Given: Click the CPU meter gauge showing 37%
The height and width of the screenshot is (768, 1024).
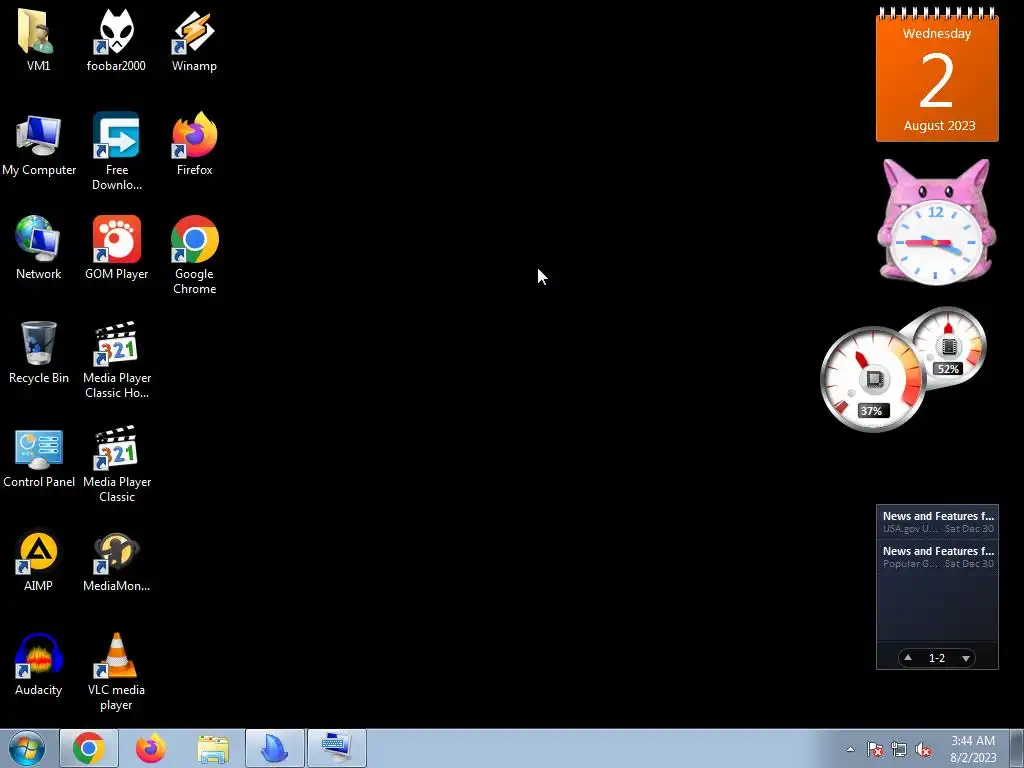Looking at the screenshot, I should click(872, 379).
